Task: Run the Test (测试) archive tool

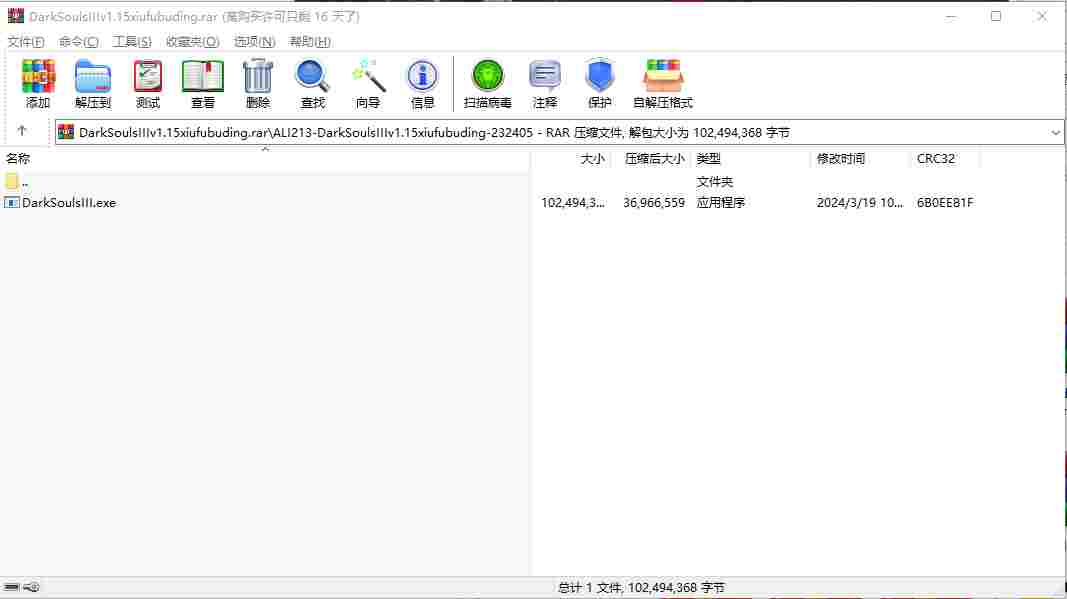Action: coord(148,83)
